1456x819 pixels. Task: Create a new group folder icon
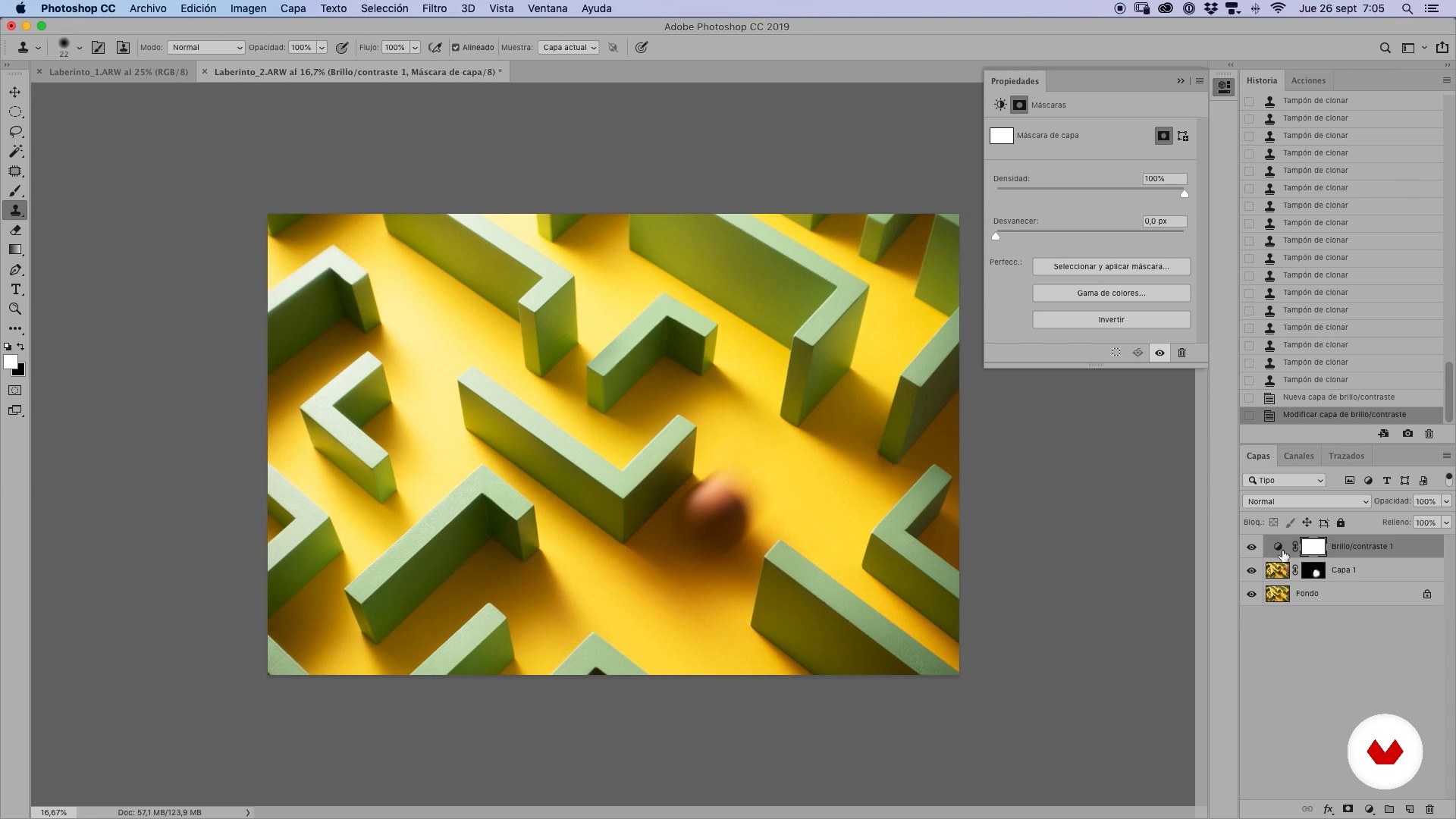1389,809
